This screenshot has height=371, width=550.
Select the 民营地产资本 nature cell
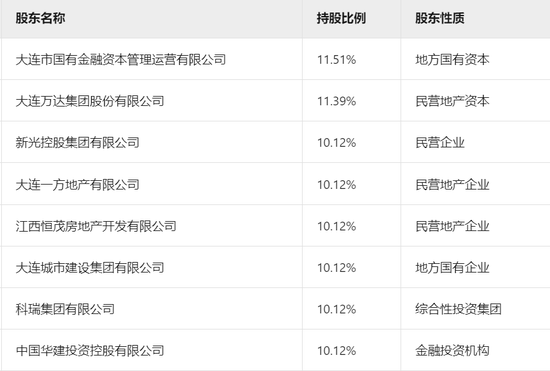pos(452,101)
